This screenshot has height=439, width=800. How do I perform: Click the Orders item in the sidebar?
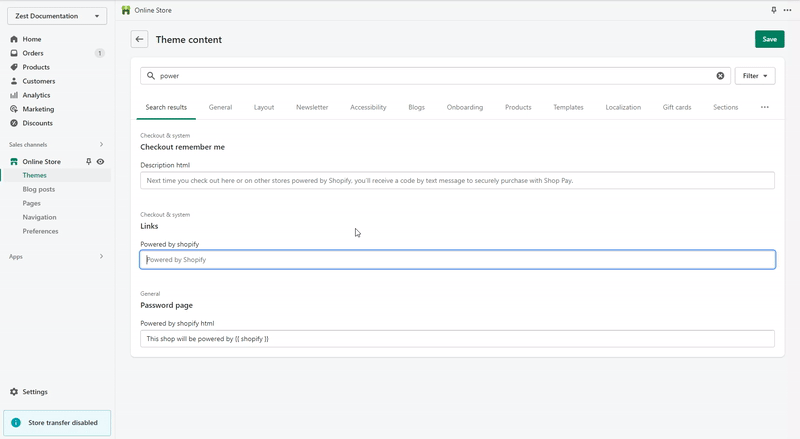click(x=33, y=53)
